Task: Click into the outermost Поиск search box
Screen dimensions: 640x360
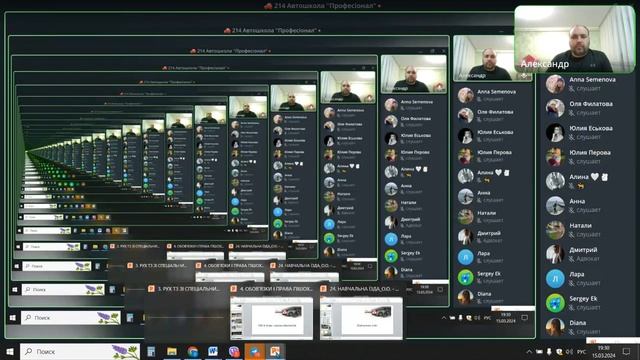Action: tap(80, 351)
